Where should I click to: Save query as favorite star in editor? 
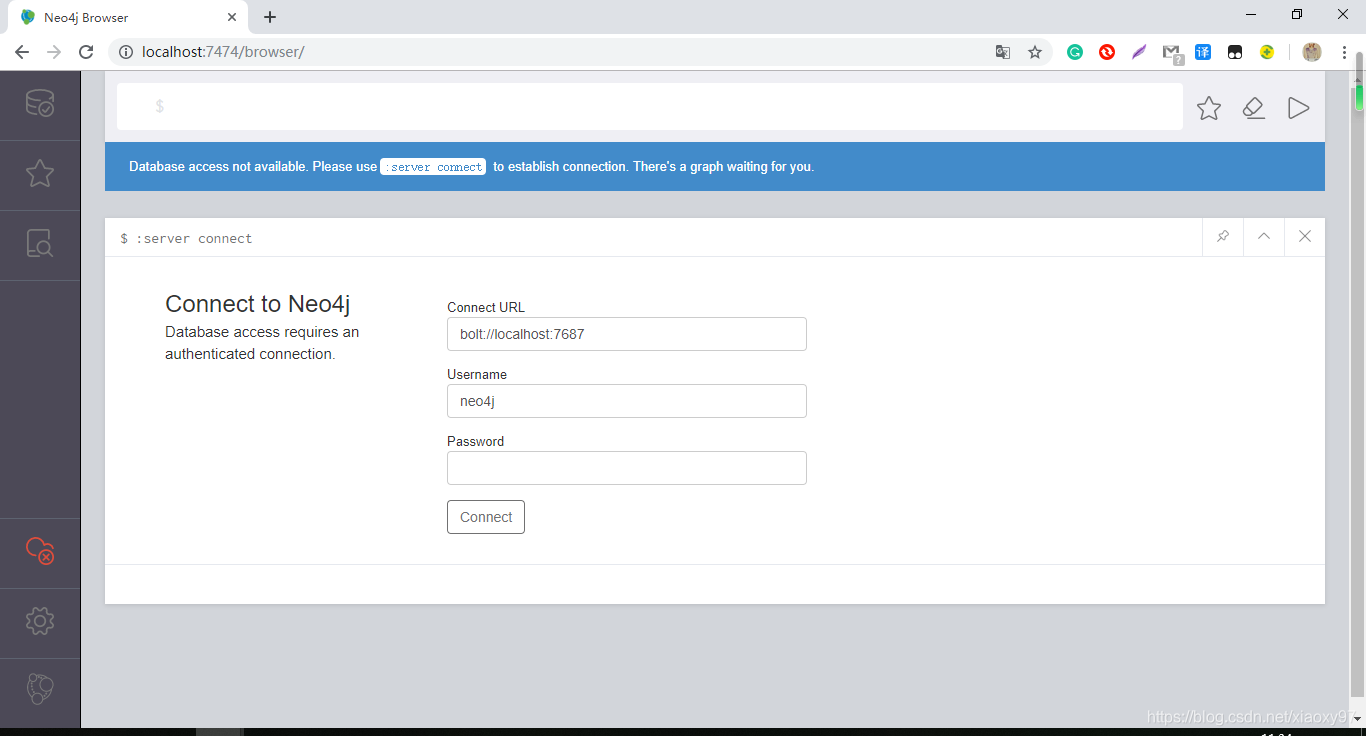(x=1209, y=108)
